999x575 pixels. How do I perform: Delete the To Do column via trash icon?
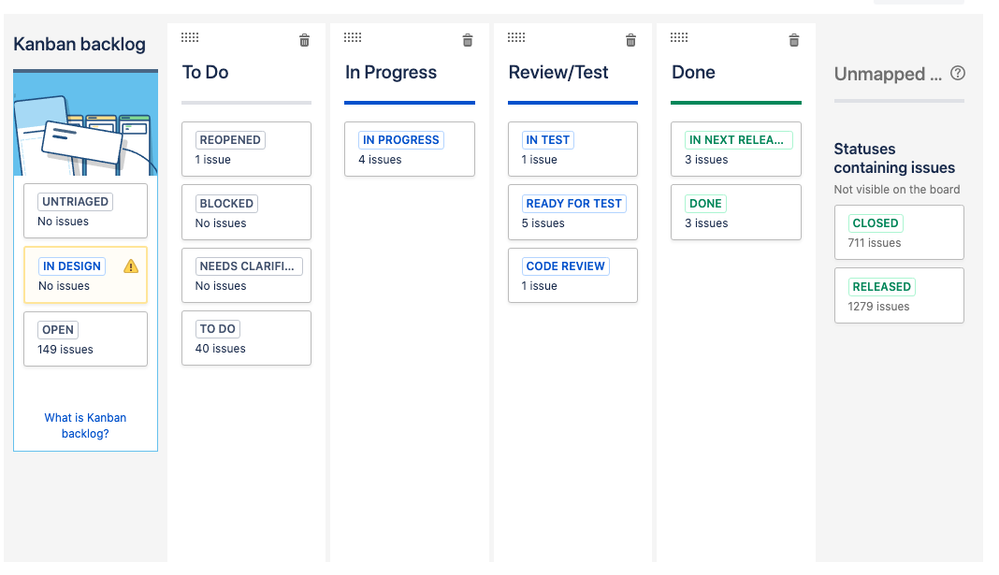click(x=305, y=41)
